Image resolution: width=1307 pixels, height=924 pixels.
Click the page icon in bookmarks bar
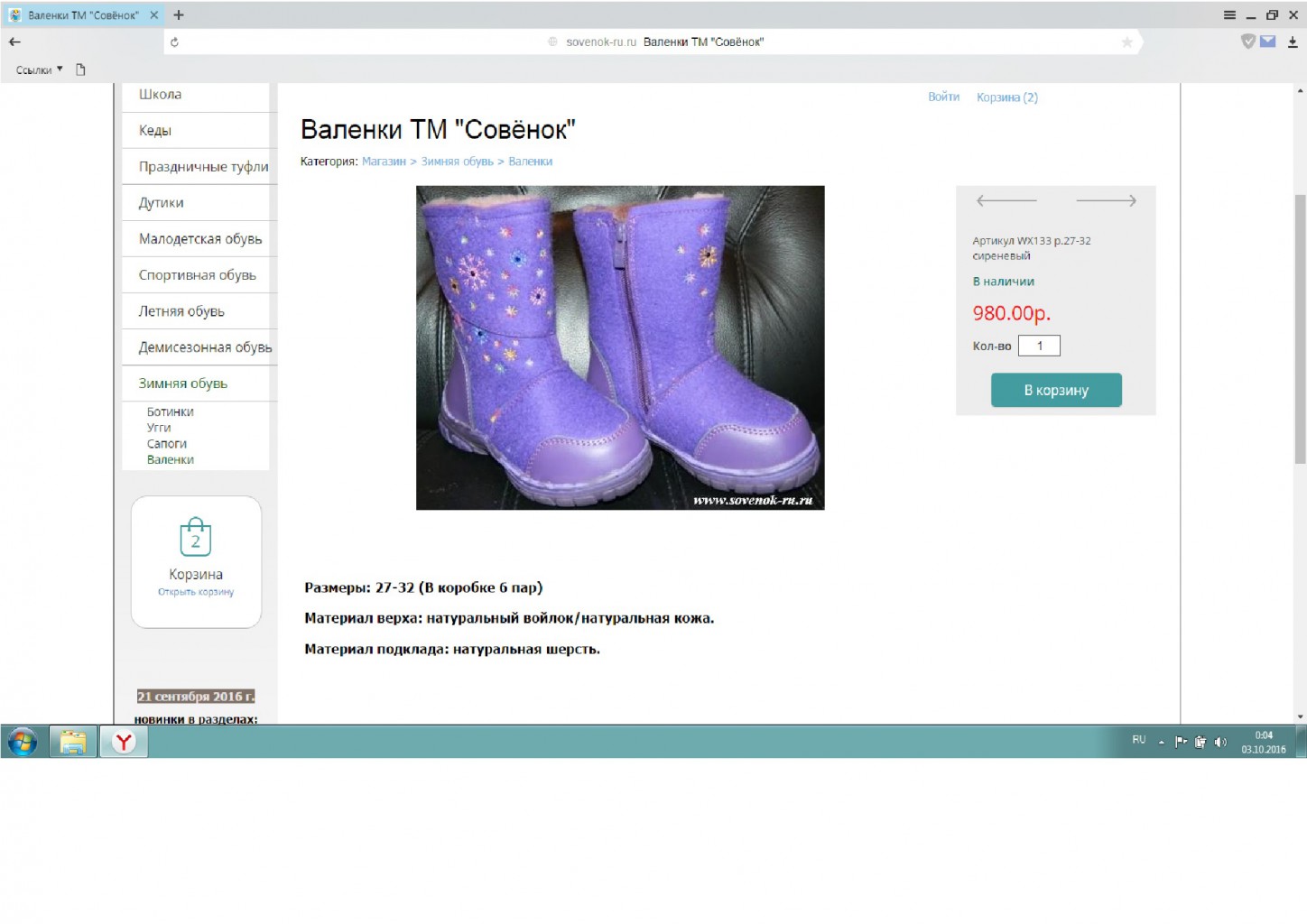tap(80, 69)
